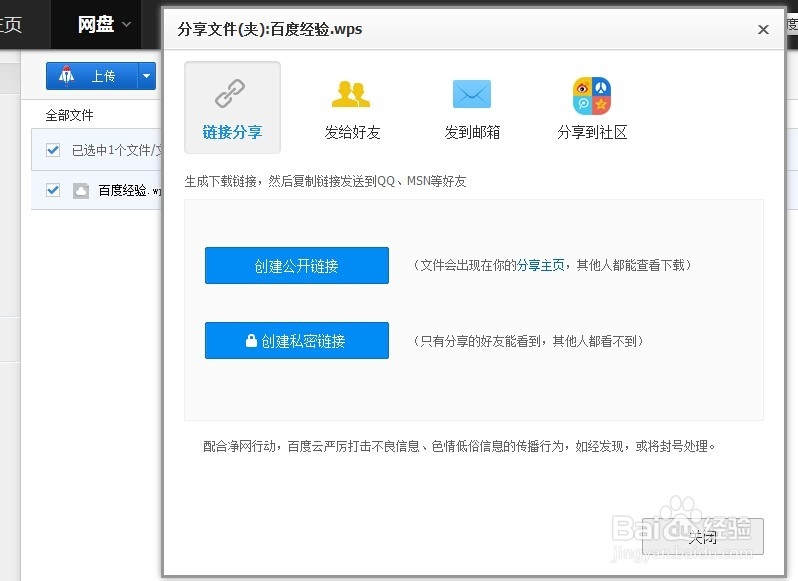Click the 百度经验.wps file type icon
This screenshot has height=581, width=798.
[x=80, y=191]
